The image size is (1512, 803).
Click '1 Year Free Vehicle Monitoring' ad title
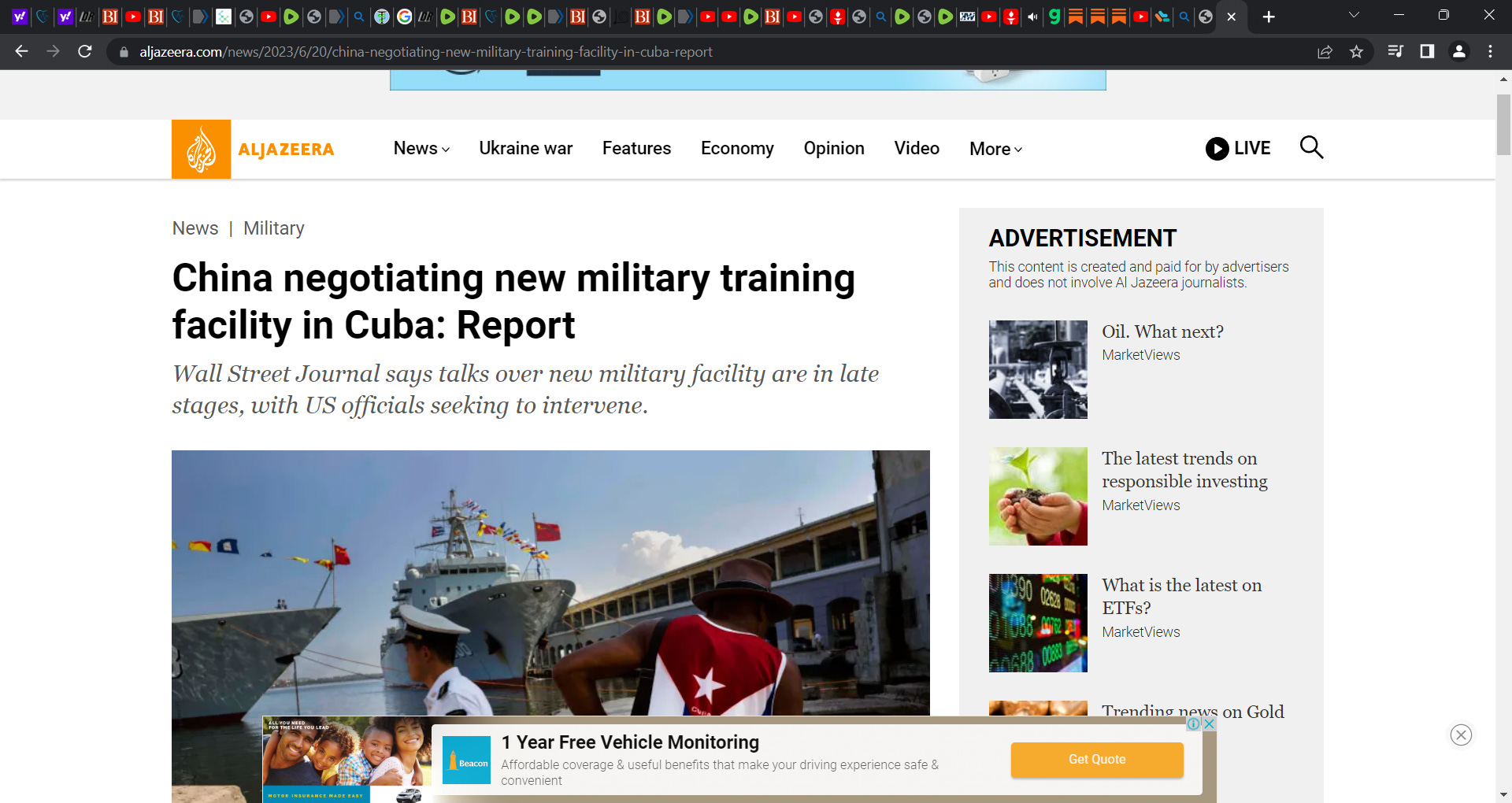coord(630,742)
